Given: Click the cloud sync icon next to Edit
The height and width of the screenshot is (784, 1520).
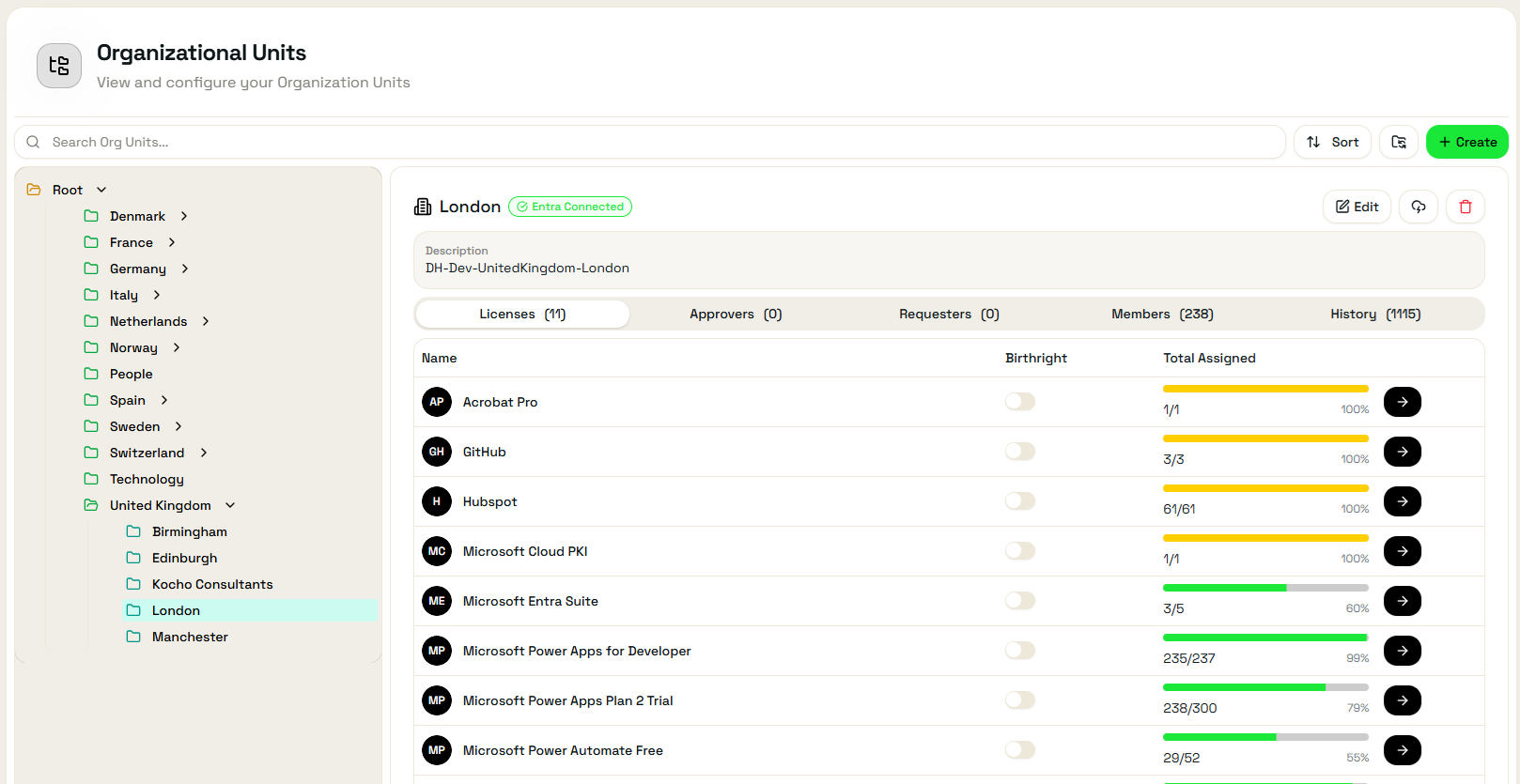Looking at the screenshot, I should pos(1419,207).
